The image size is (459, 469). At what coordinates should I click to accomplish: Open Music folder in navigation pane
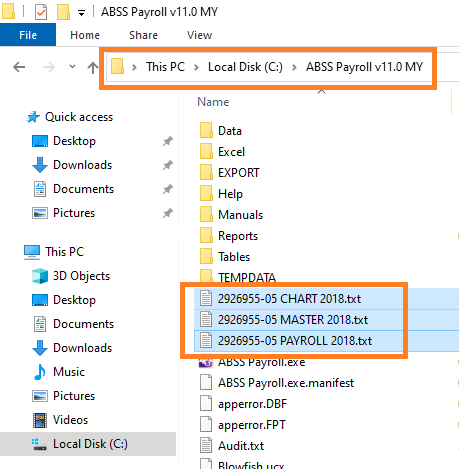[69, 372]
